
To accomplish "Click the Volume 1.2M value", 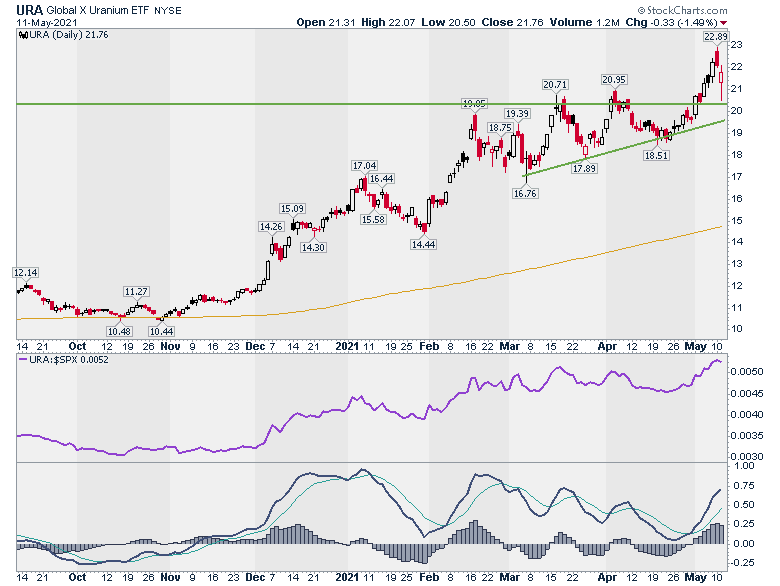I will (585, 22).
